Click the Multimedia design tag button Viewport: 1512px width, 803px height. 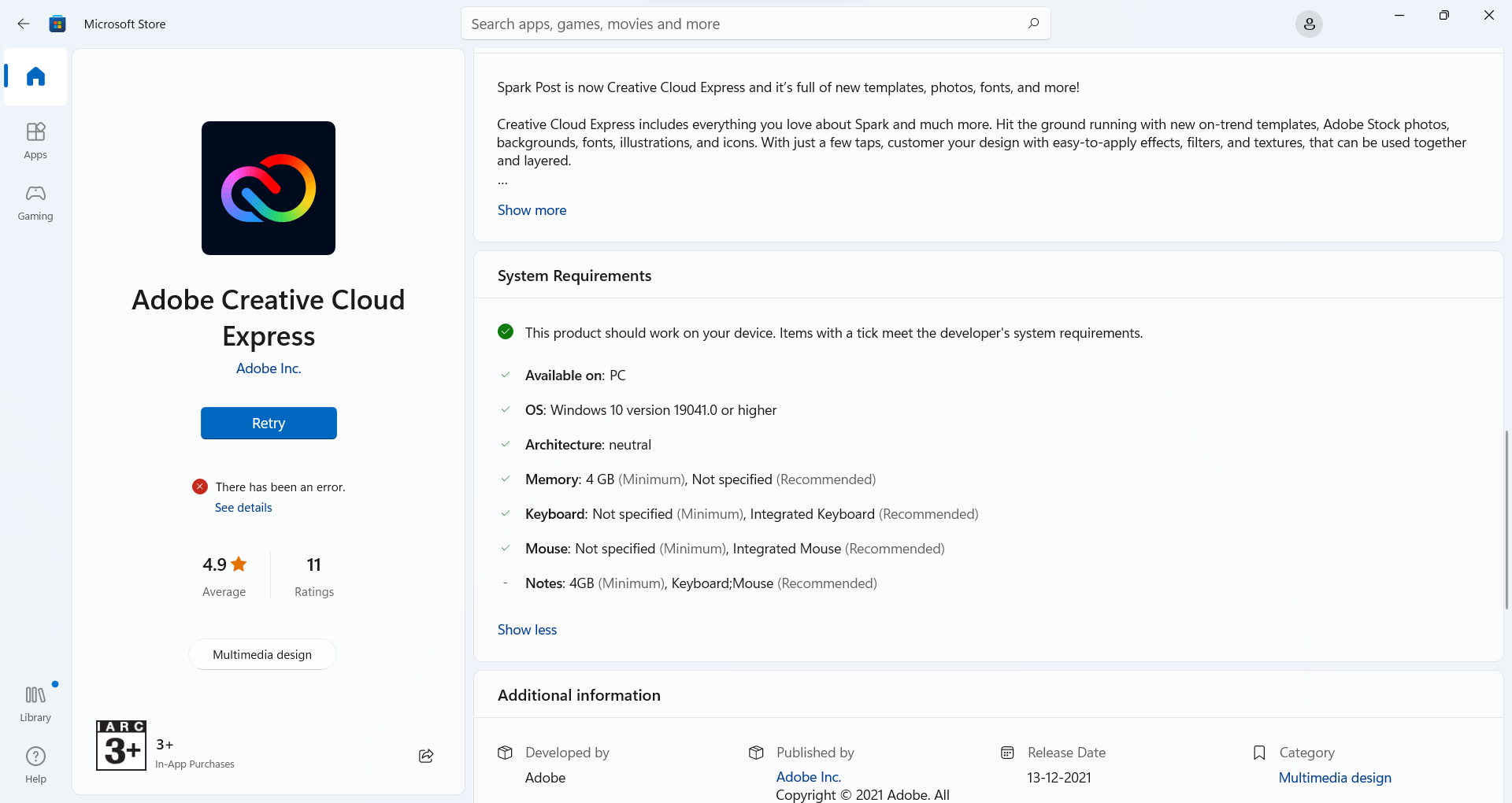tap(262, 654)
